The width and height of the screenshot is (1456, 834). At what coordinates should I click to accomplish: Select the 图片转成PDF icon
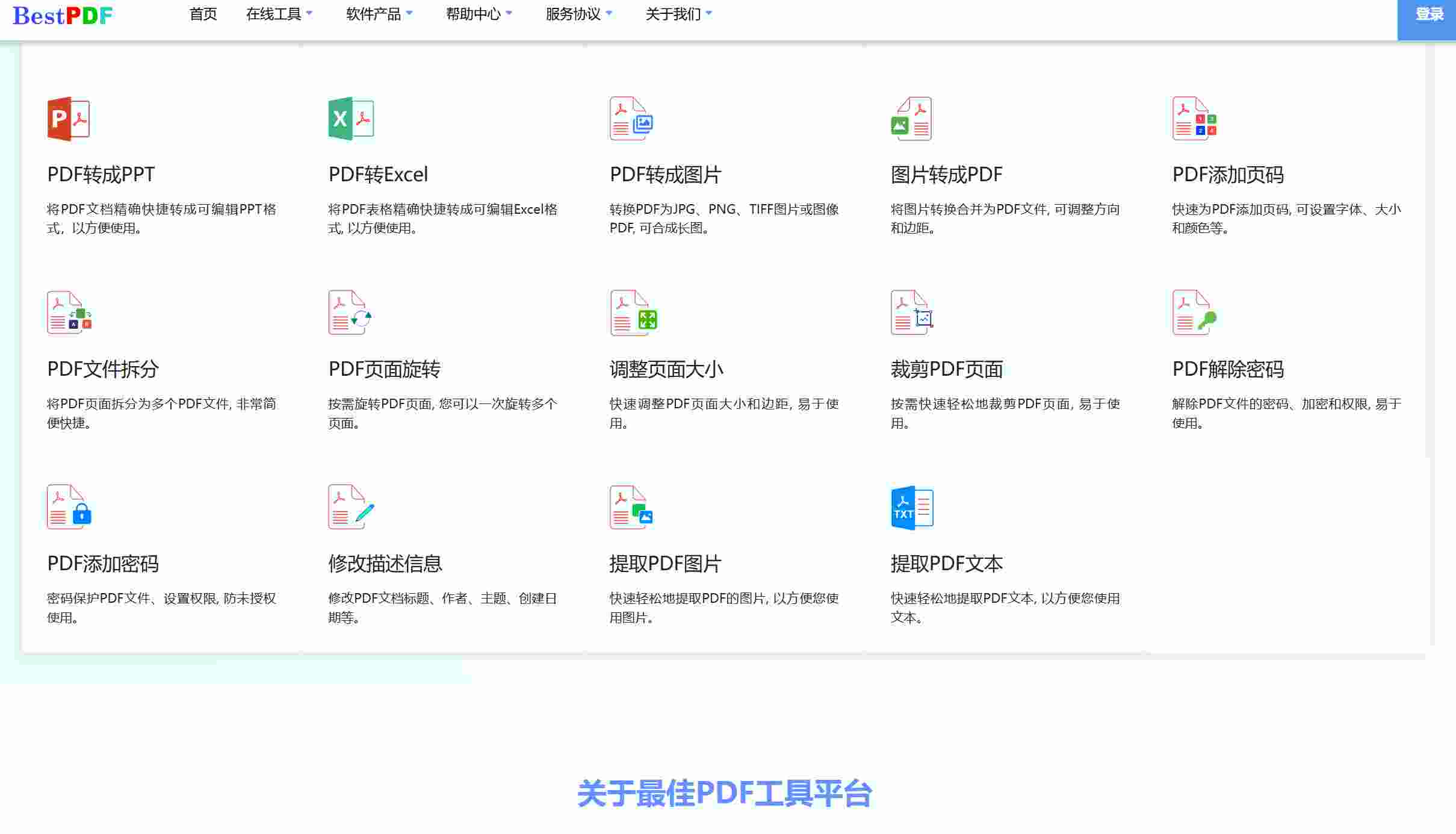pyautogui.click(x=911, y=119)
